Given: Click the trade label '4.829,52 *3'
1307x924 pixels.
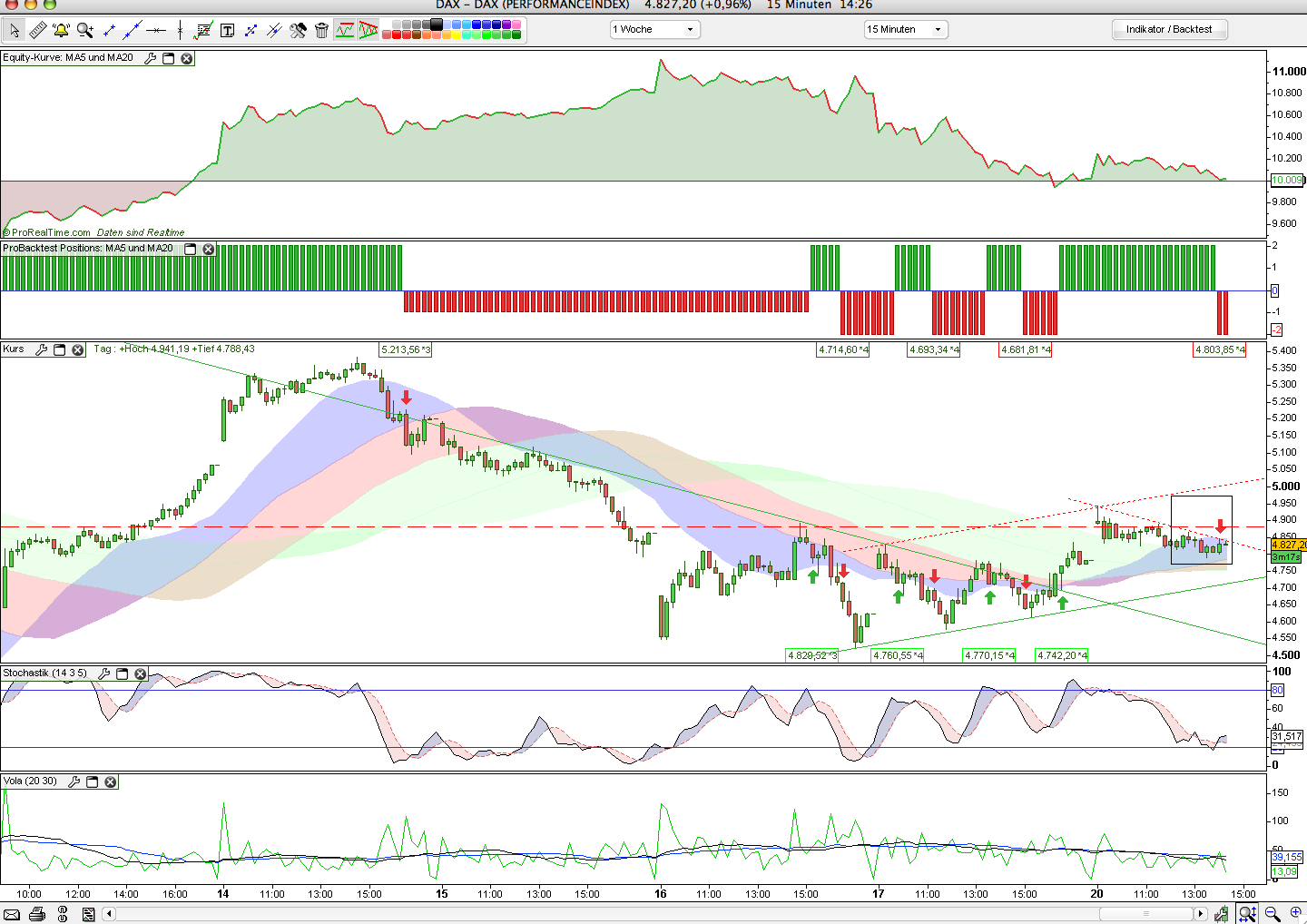Looking at the screenshot, I should point(812,655).
